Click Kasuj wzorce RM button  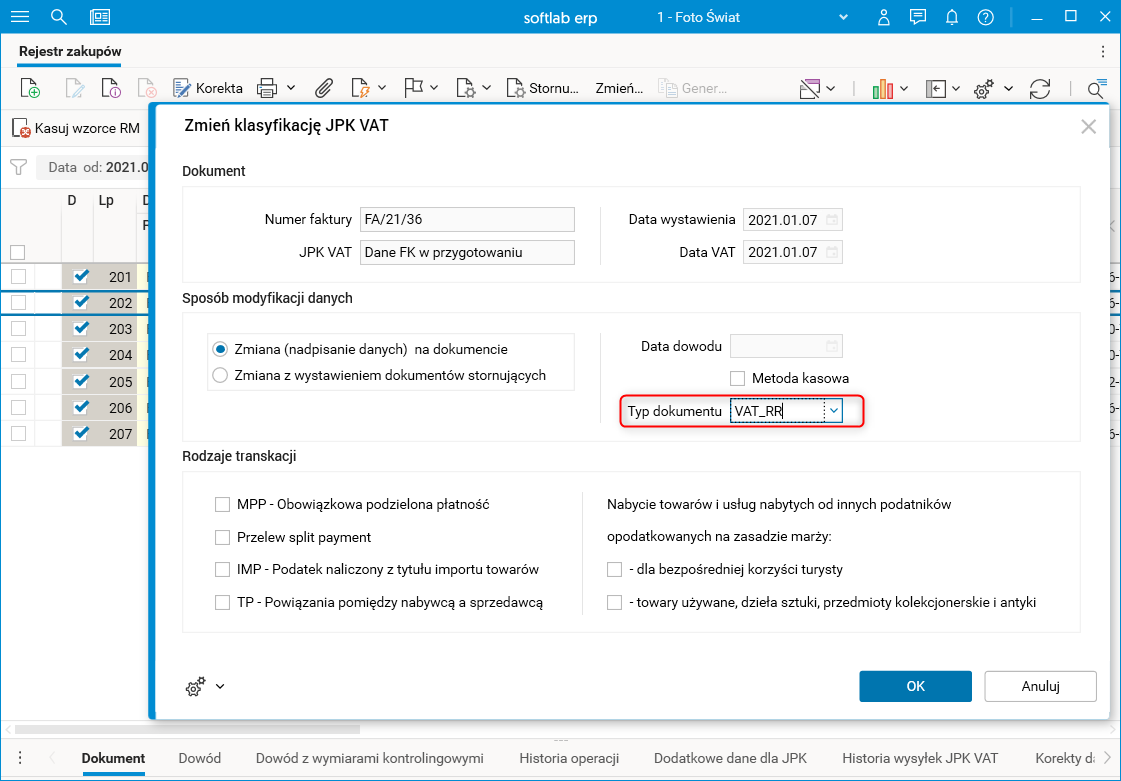(76, 129)
